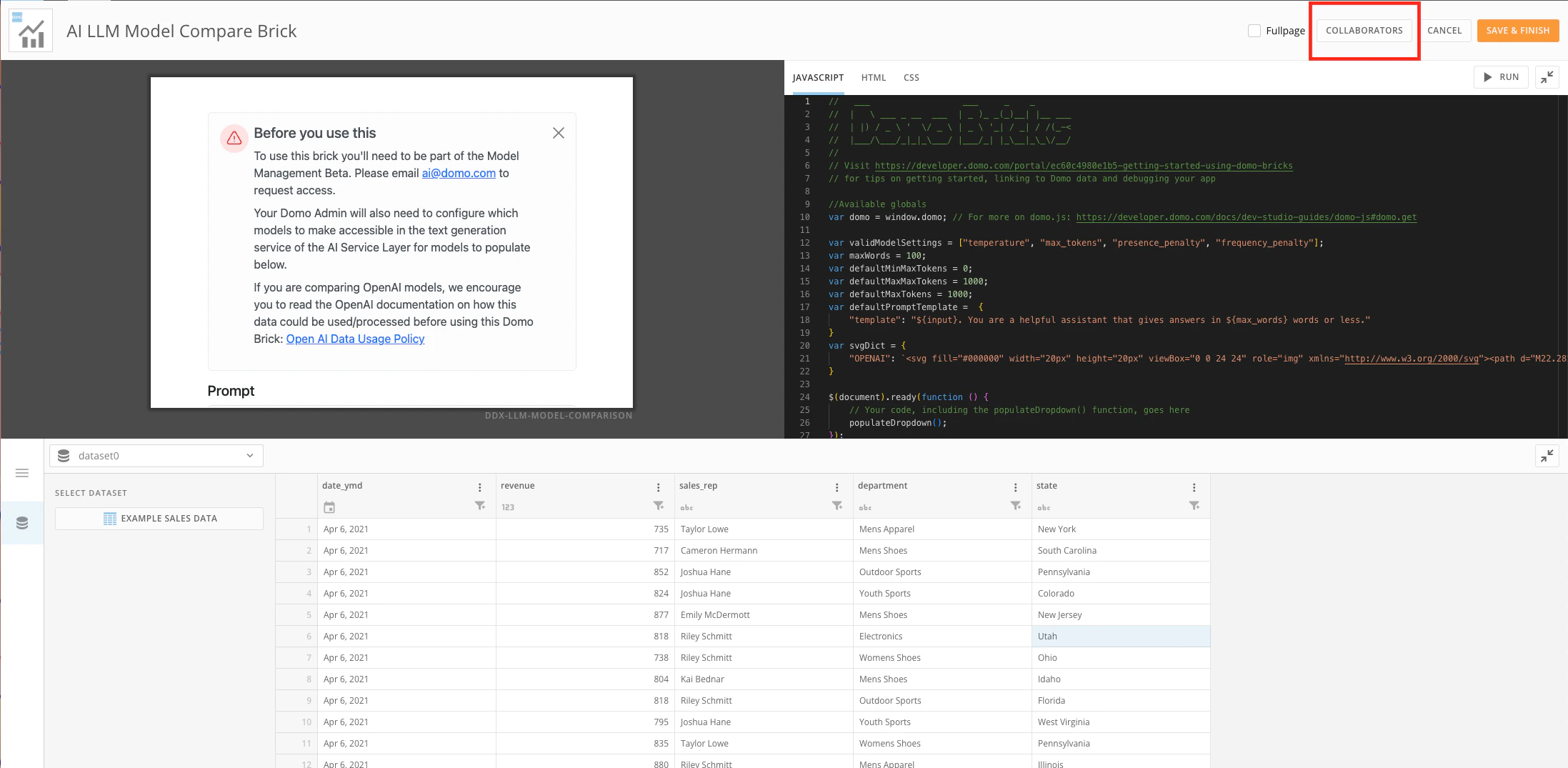Switch to the HTML tab
Viewport: 1568px width, 768px height.
click(x=873, y=78)
